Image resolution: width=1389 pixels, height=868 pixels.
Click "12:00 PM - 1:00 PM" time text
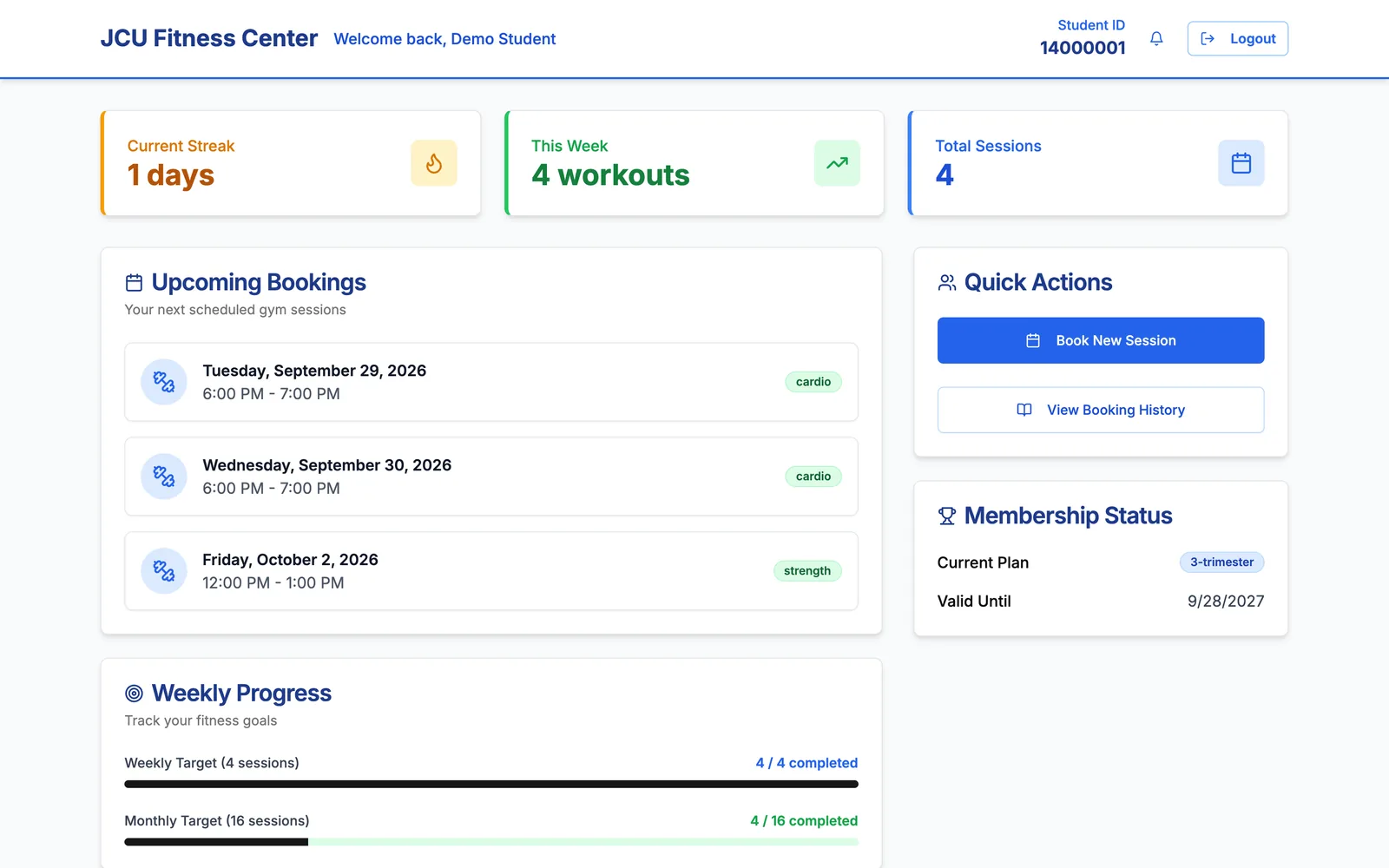tap(273, 583)
